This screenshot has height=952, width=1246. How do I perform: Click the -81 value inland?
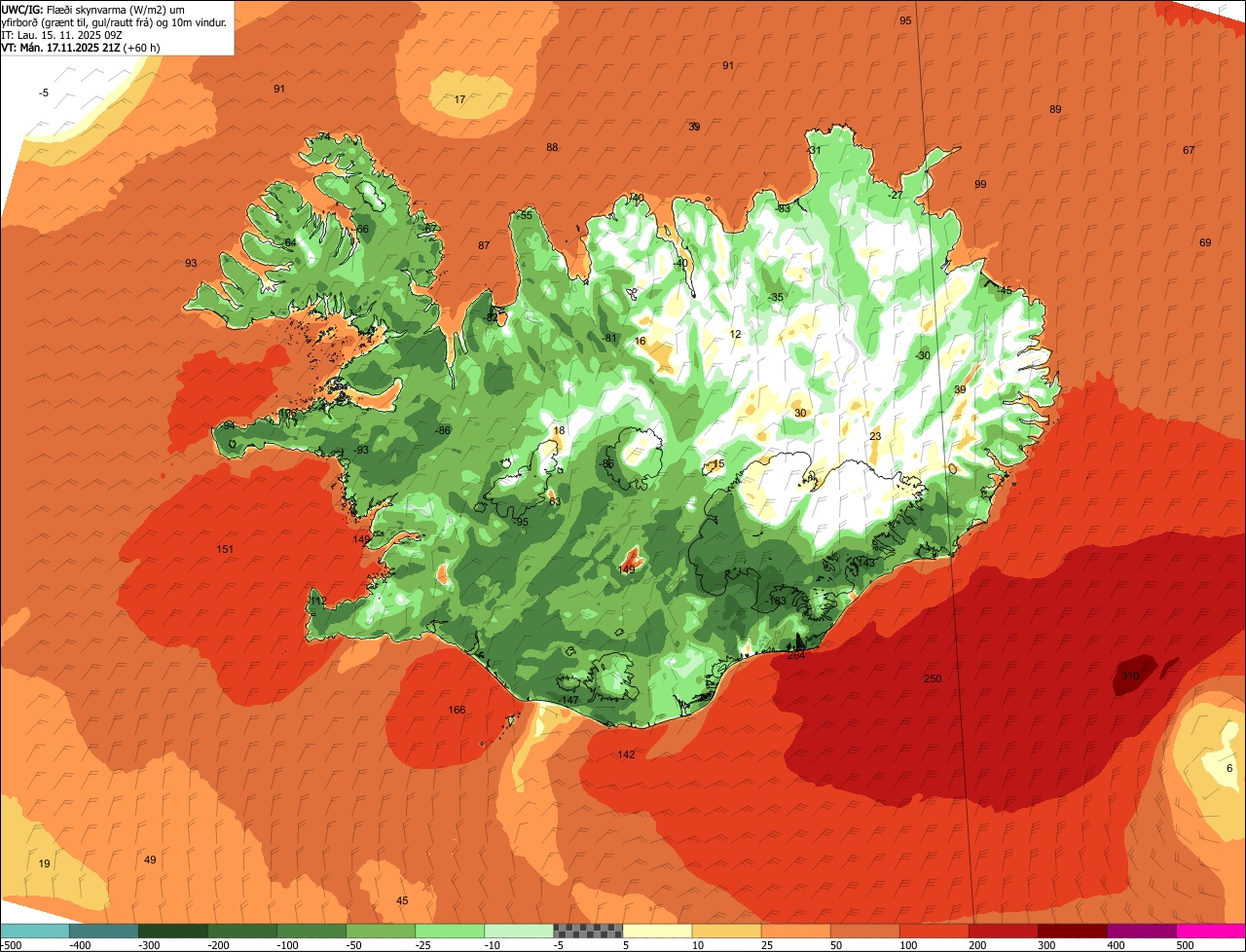point(609,338)
